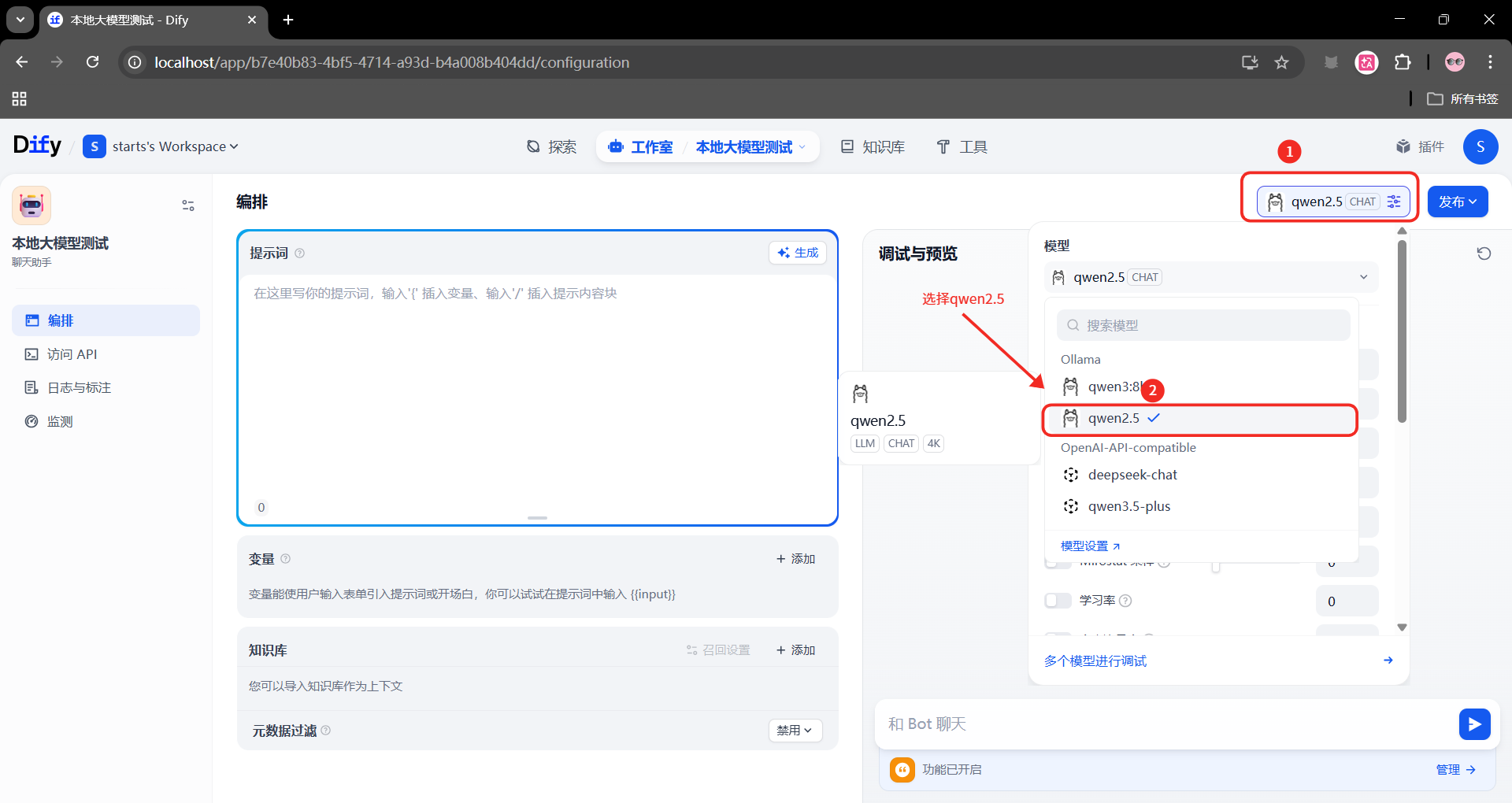Image resolution: width=1512 pixels, height=803 pixels.
Task: Install the app from the address bar
Action: pyautogui.click(x=1250, y=62)
